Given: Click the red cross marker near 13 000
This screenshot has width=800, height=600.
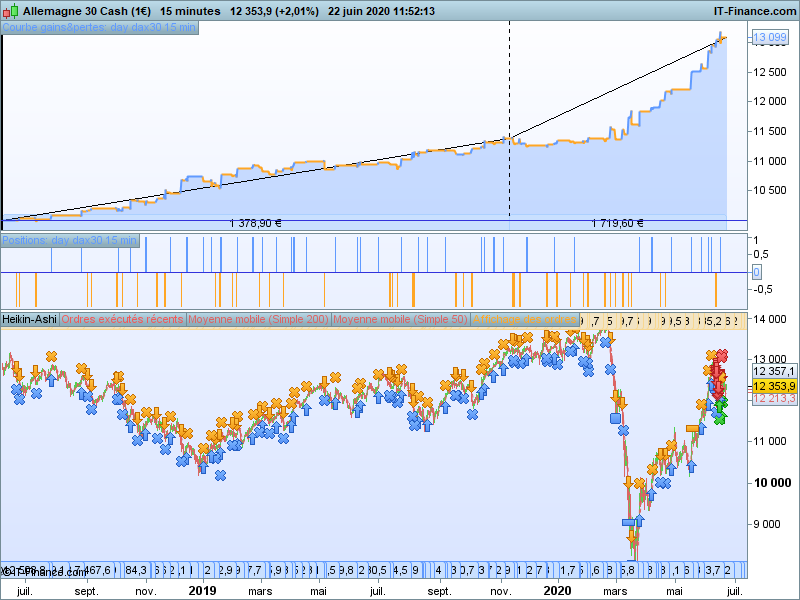Looking at the screenshot, I should tap(722, 355).
